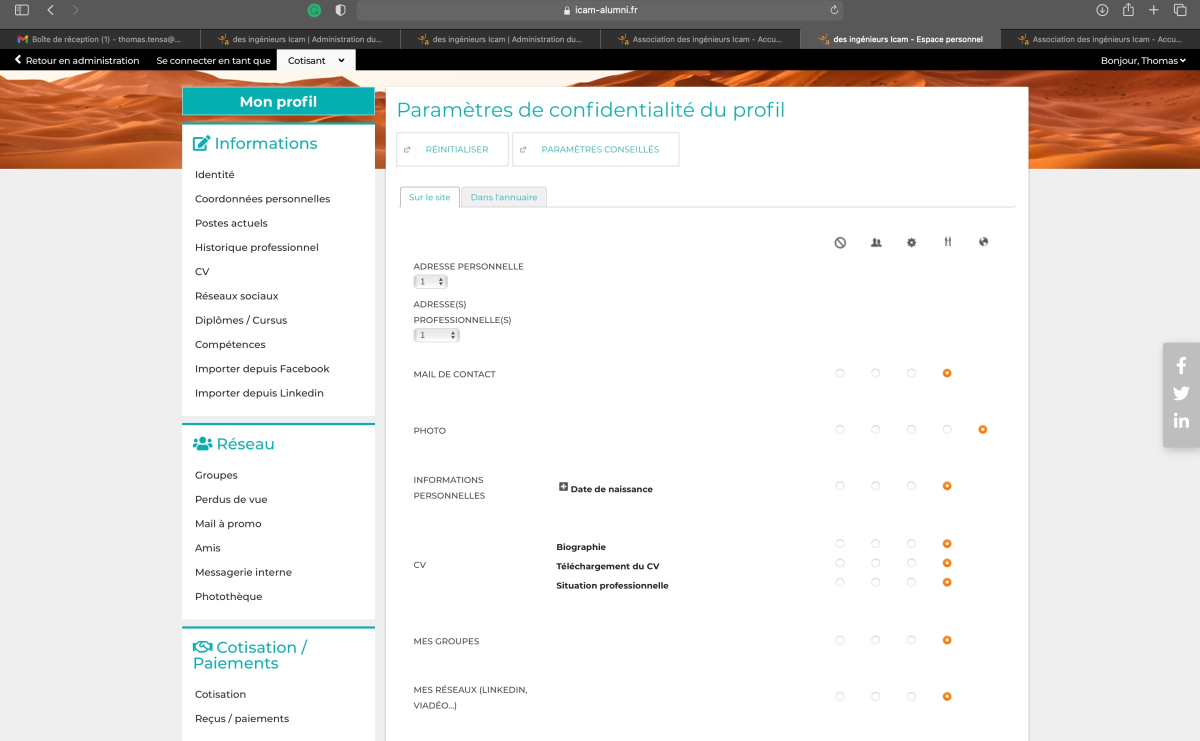Select first radio for Mes groupes

coord(840,640)
